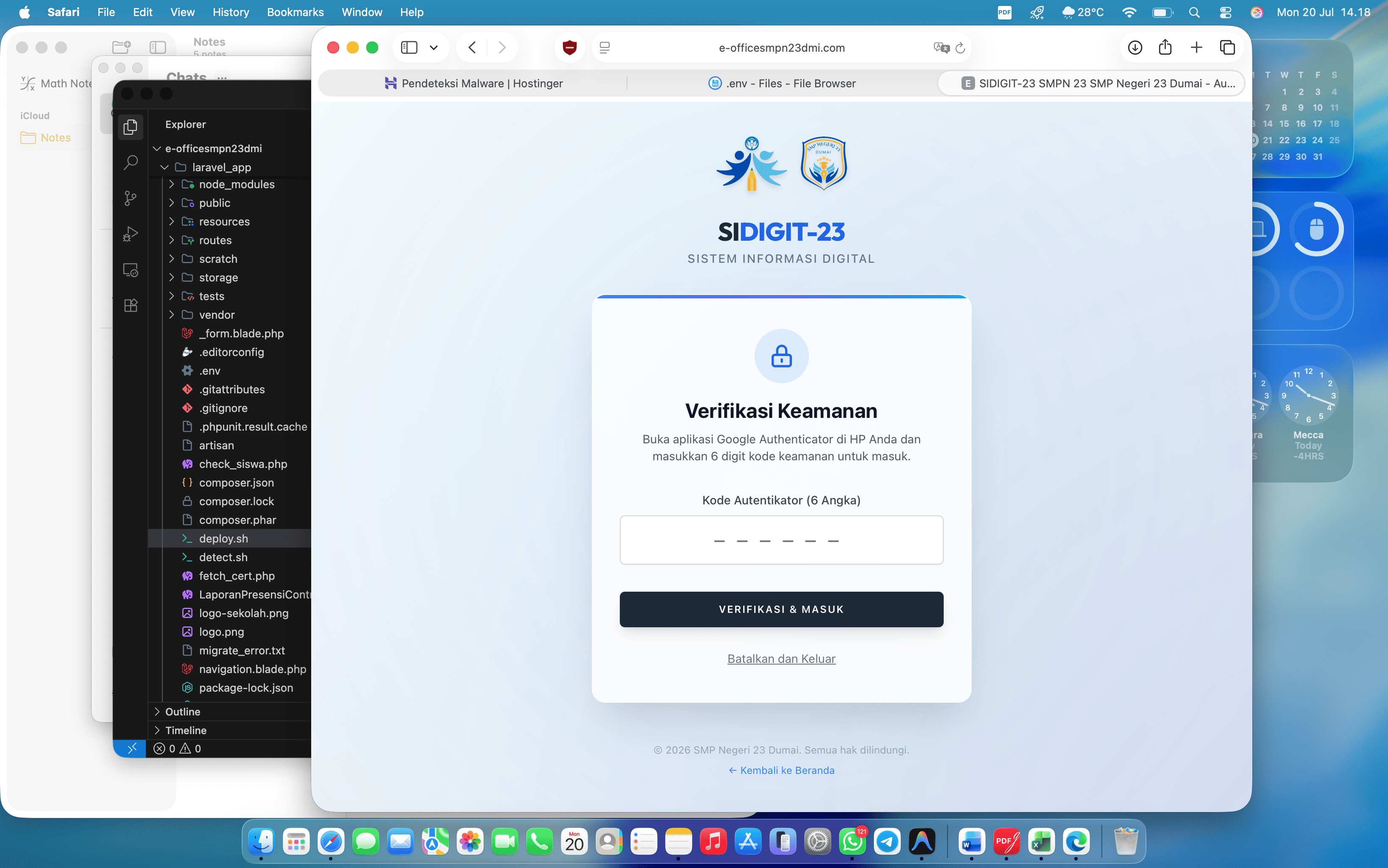
Task: Open Remote Explorer in the activity bar
Action: point(130,270)
